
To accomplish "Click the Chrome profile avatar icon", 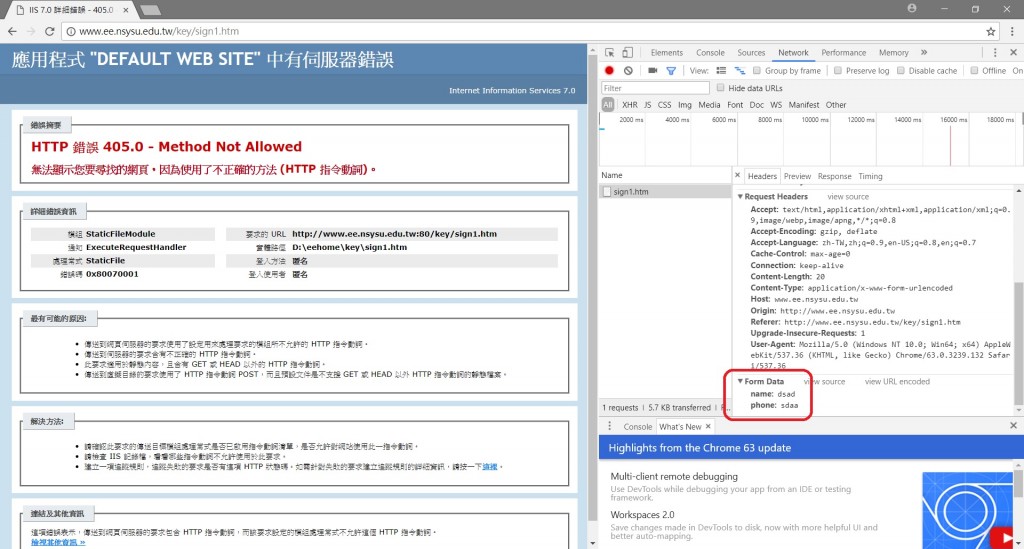I will pos(912,8).
